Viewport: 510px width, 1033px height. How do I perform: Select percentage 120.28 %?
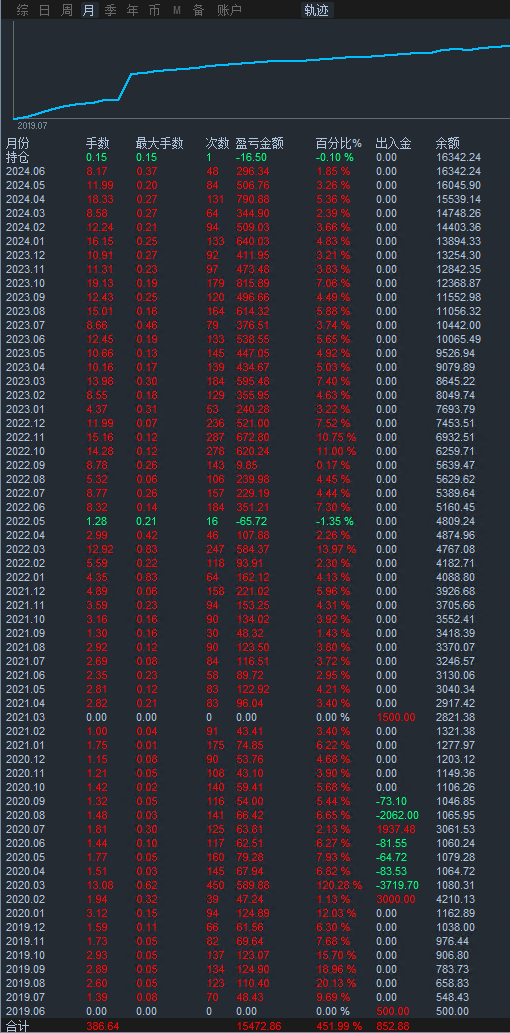339,884
